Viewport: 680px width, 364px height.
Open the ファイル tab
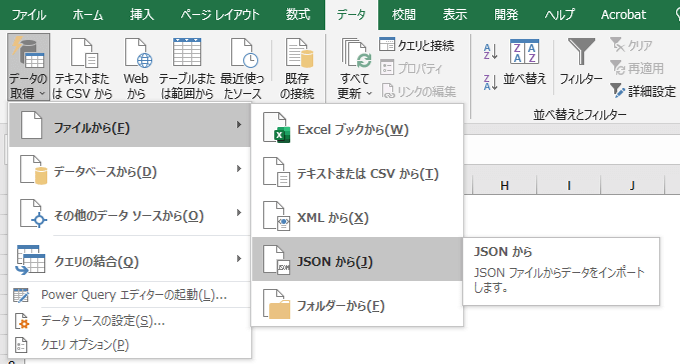29,15
